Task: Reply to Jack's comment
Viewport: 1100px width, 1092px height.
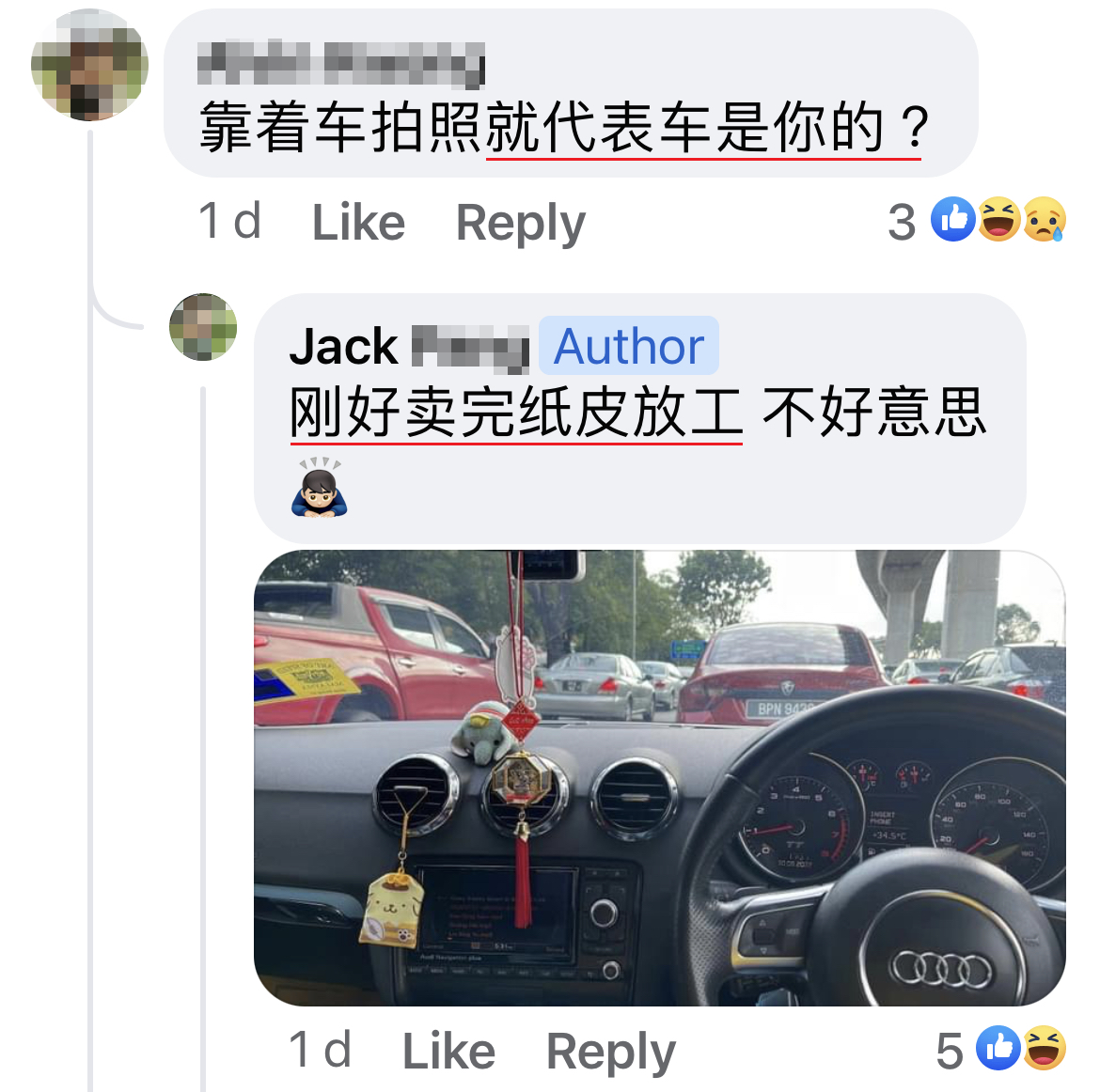Action: (x=610, y=1052)
